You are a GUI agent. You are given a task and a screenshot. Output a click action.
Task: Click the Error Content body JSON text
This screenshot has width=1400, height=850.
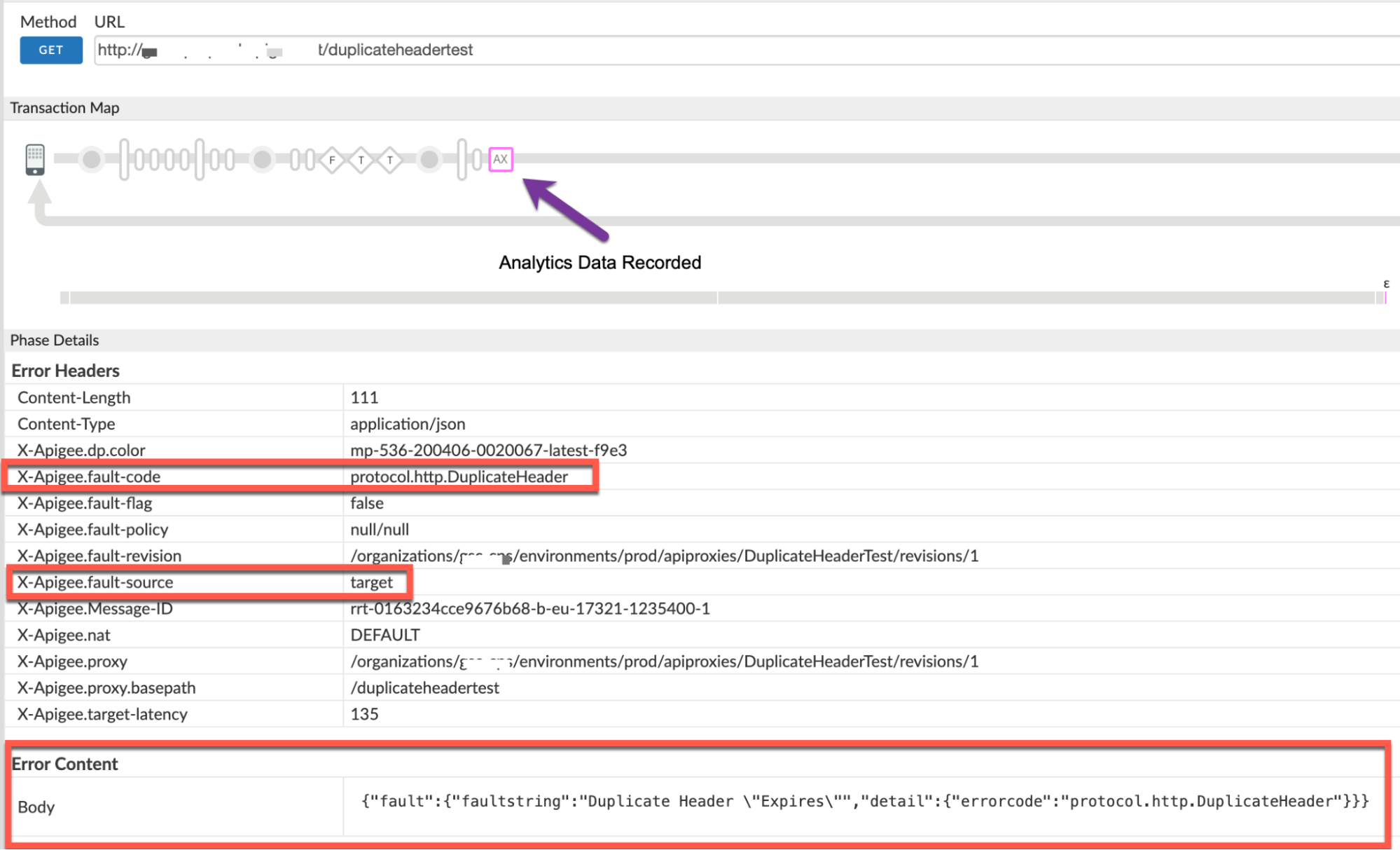(x=864, y=802)
